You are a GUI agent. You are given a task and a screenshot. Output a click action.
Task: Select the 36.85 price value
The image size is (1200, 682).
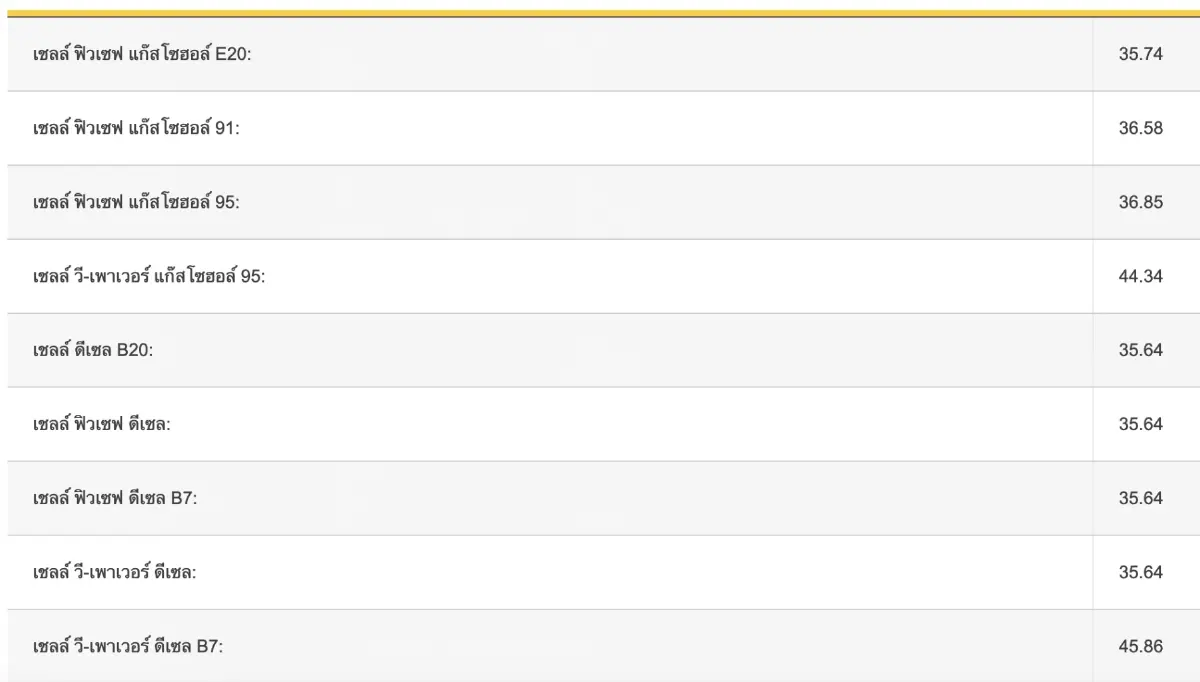[1140, 202]
